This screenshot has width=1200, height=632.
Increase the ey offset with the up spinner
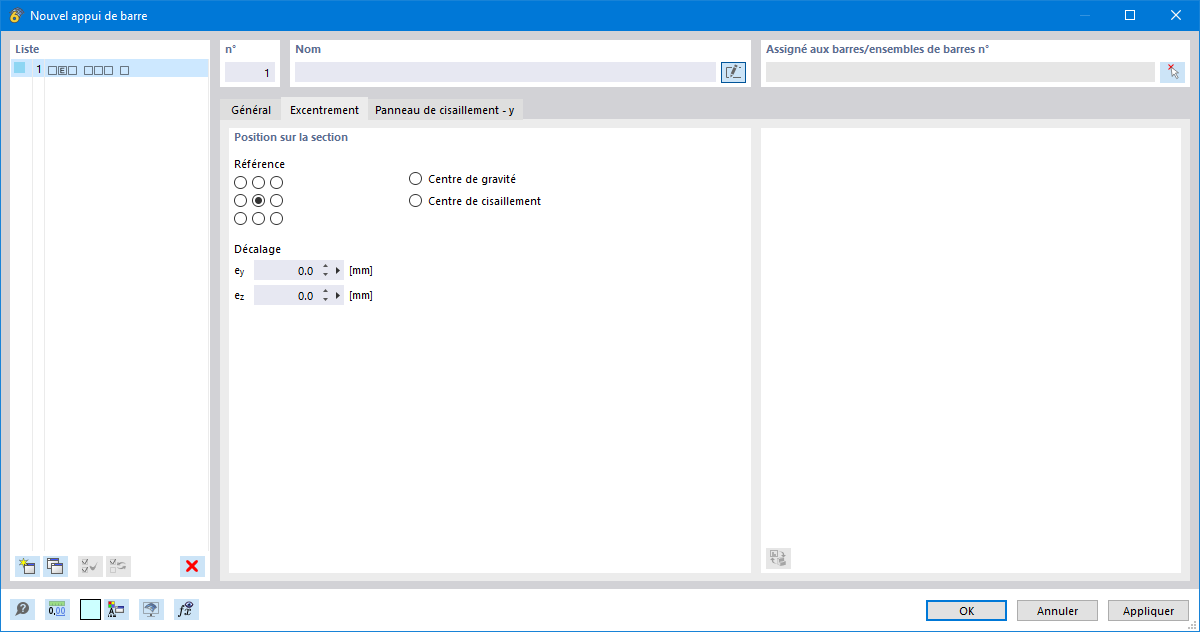coord(326,266)
